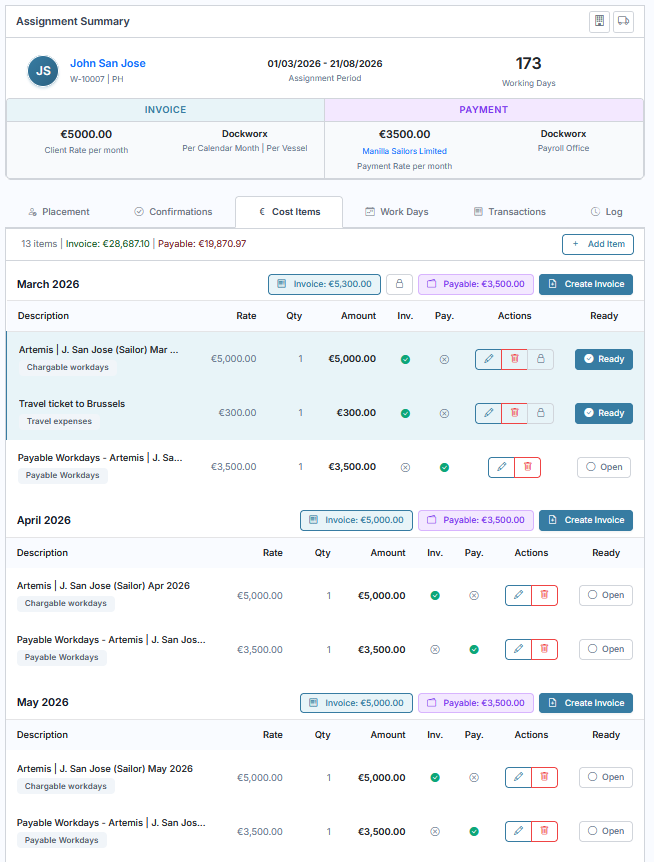This screenshot has width=654, height=862.
Task: Edit March Payable Workdays item
Action: (502, 467)
